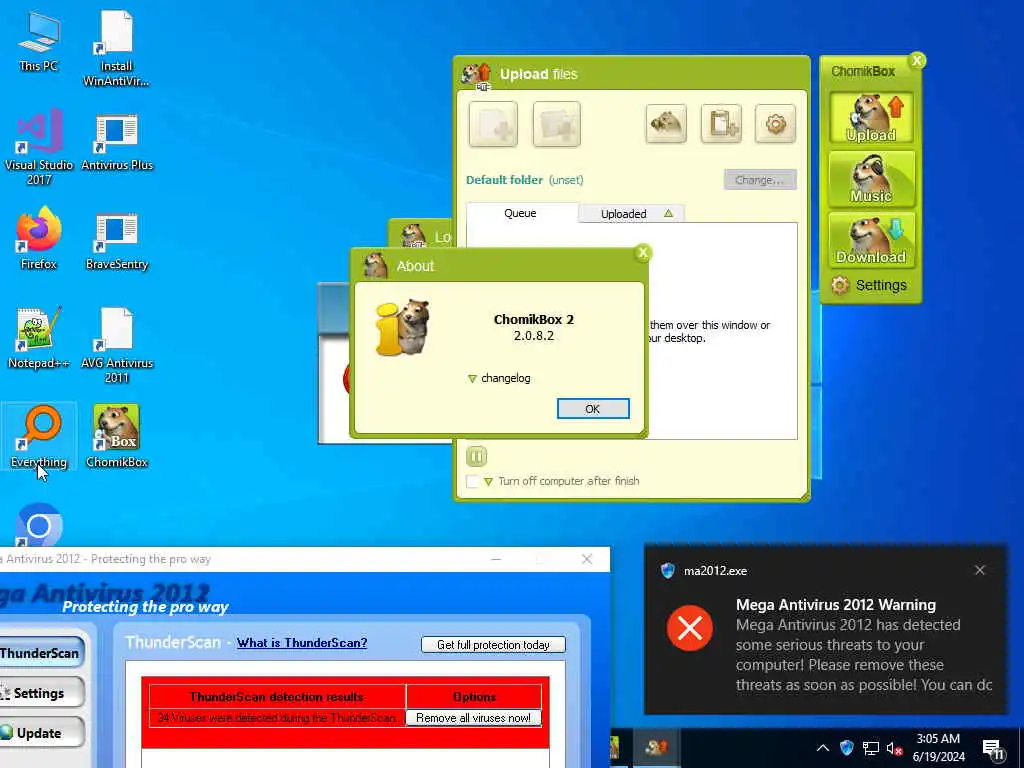Click the pause queue button in Upload files
The image size is (1024, 768).
pos(476,456)
